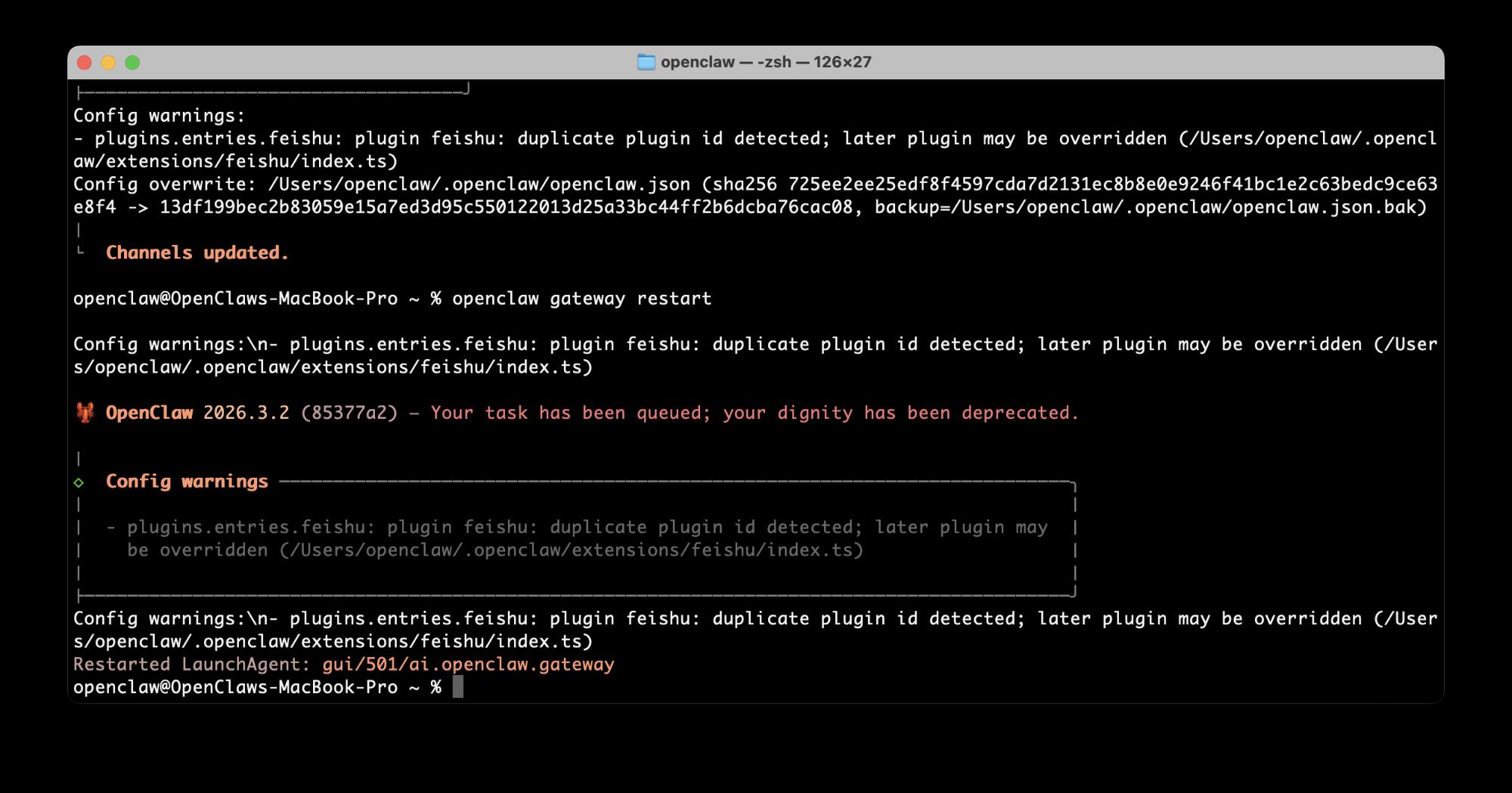Click the 'backup=' openclaw.json.bak path
The height and width of the screenshot is (793, 1512).
point(1151,207)
